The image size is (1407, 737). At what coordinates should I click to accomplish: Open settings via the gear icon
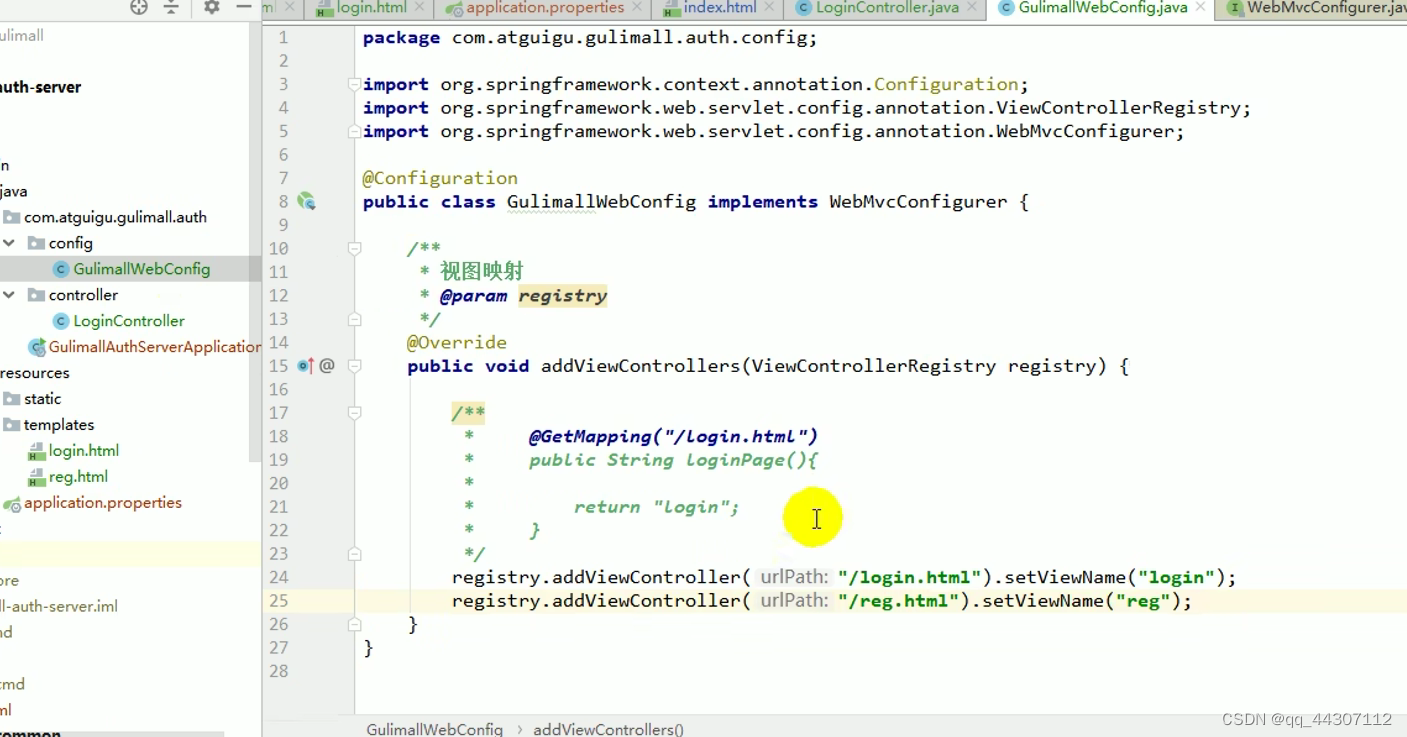(x=210, y=8)
